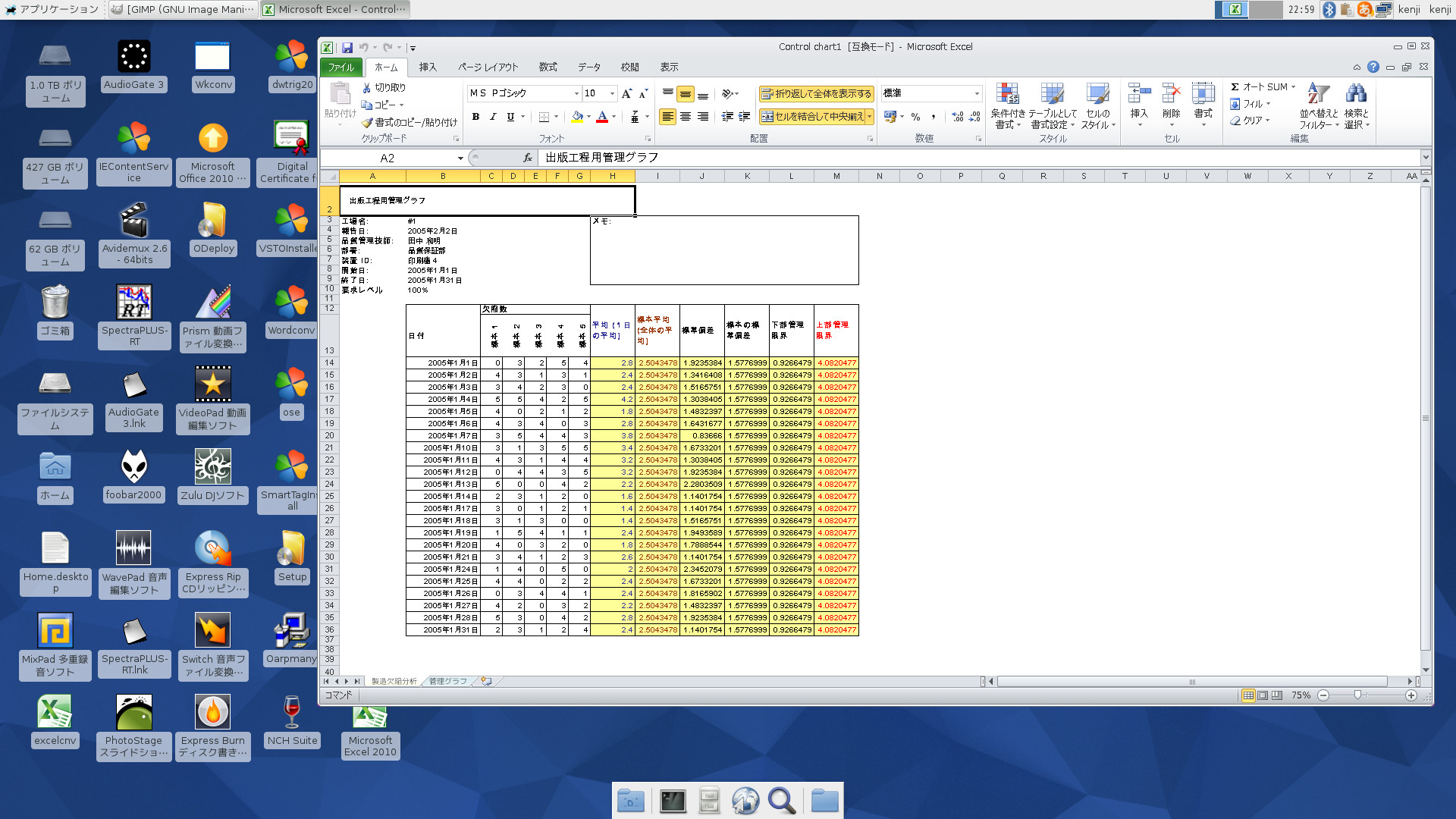Toggle セルを結合して中央揃え (Merge Cells)
The height and width of the screenshot is (819, 1456).
point(811,118)
